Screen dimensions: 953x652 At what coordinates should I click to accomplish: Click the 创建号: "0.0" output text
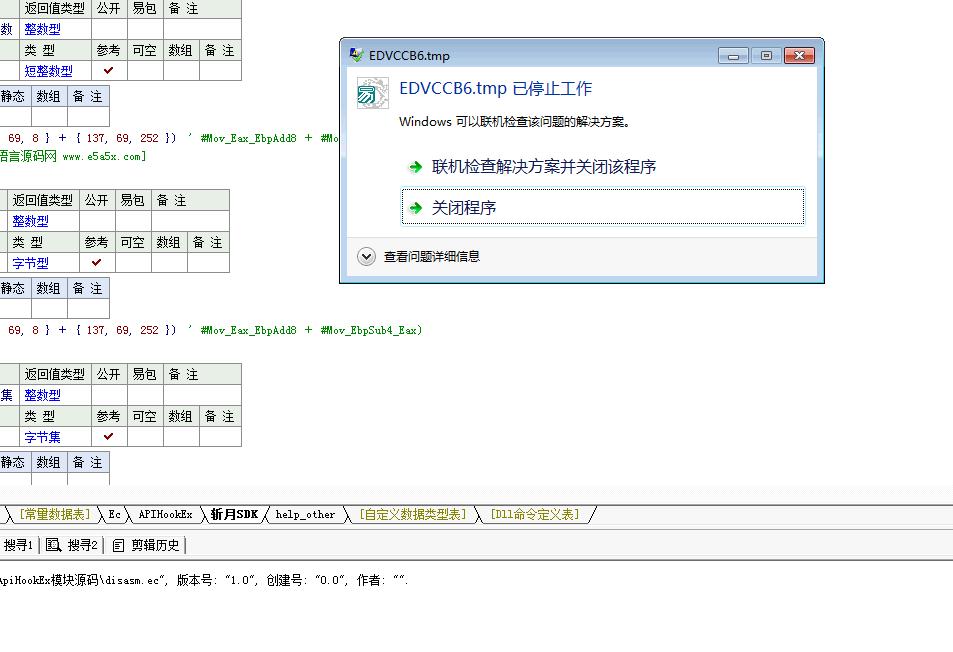[x=306, y=580]
